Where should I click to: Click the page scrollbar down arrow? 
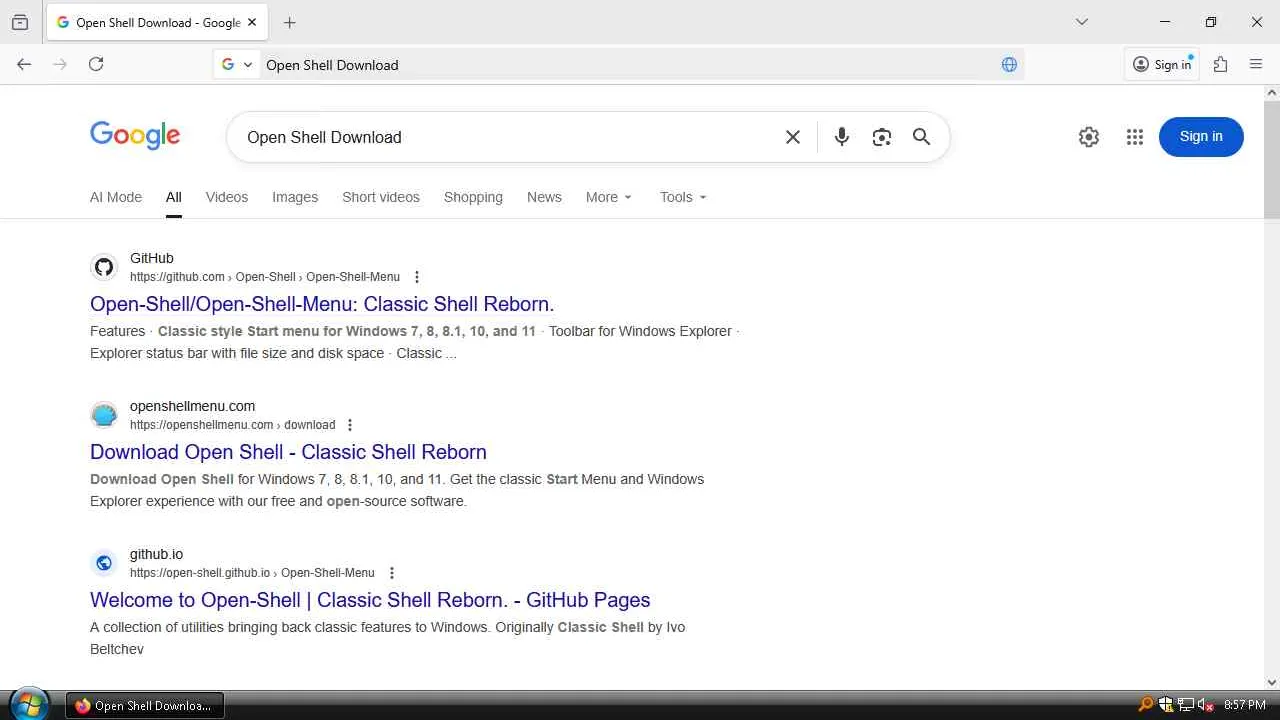[1272, 683]
